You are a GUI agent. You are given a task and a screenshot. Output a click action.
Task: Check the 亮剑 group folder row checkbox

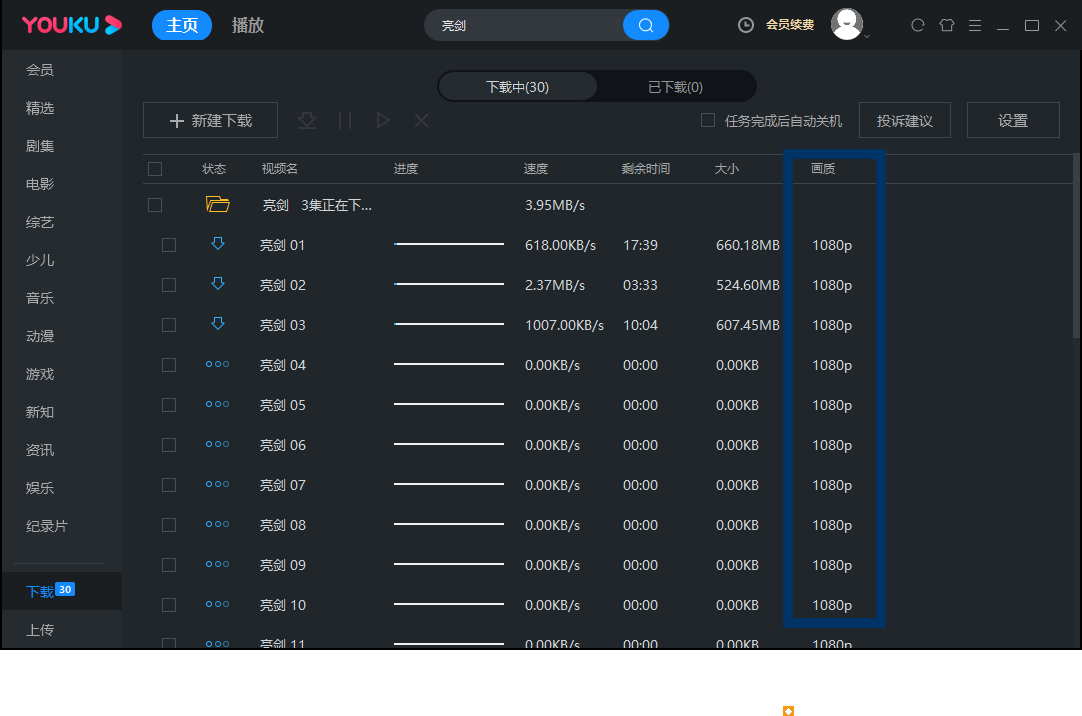click(x=155, y=205)
